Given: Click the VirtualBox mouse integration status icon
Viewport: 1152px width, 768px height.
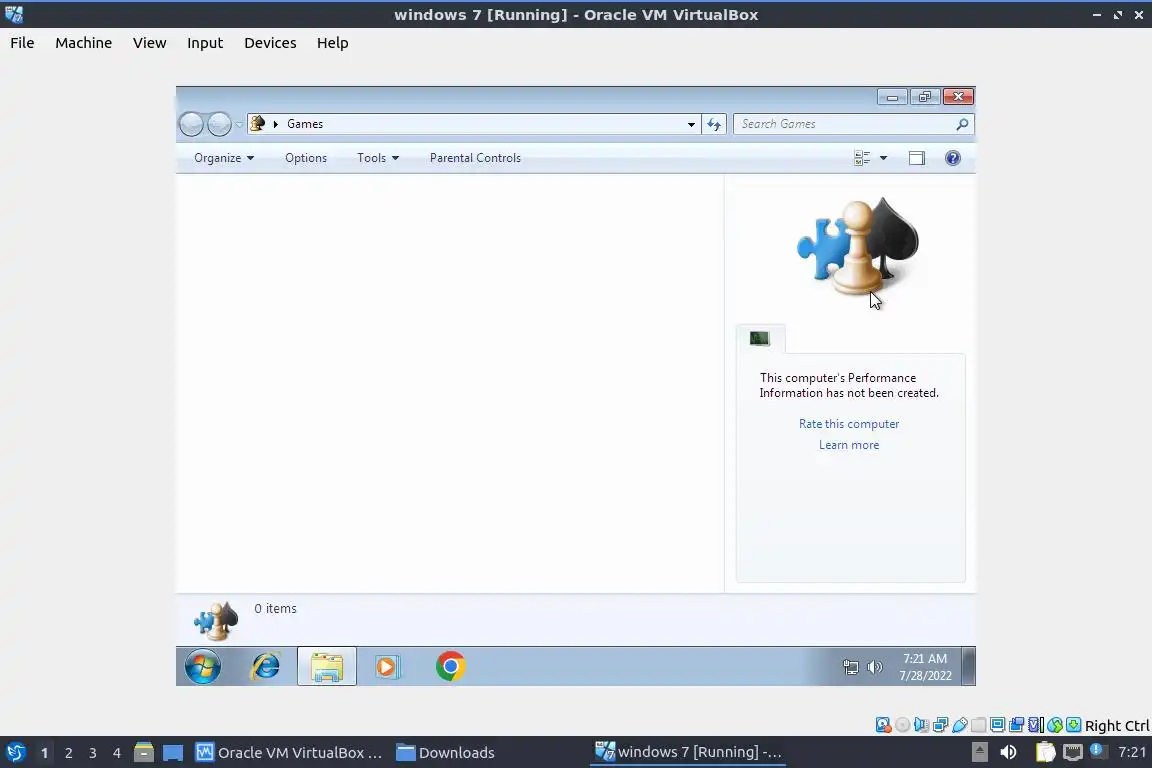Looking at the screenshot, I should coord(1055,725).
